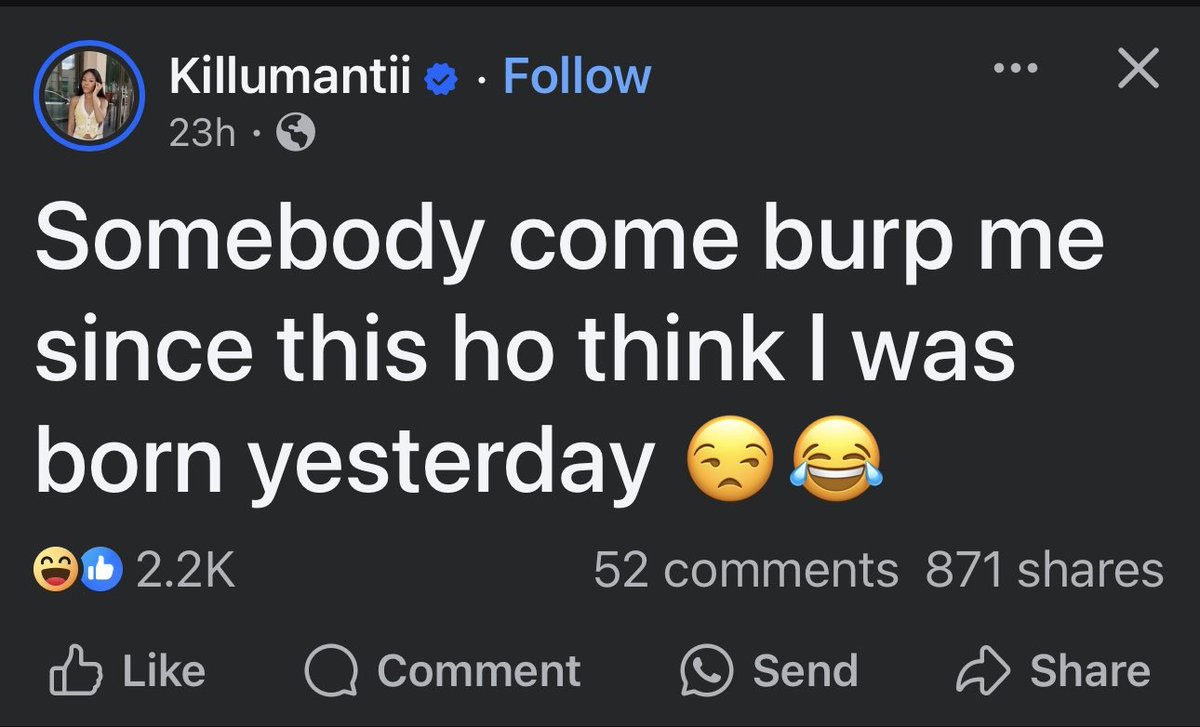Click the 23h post timestamp
This screenshot has width=1200, height=727.
tap(202, 133)
